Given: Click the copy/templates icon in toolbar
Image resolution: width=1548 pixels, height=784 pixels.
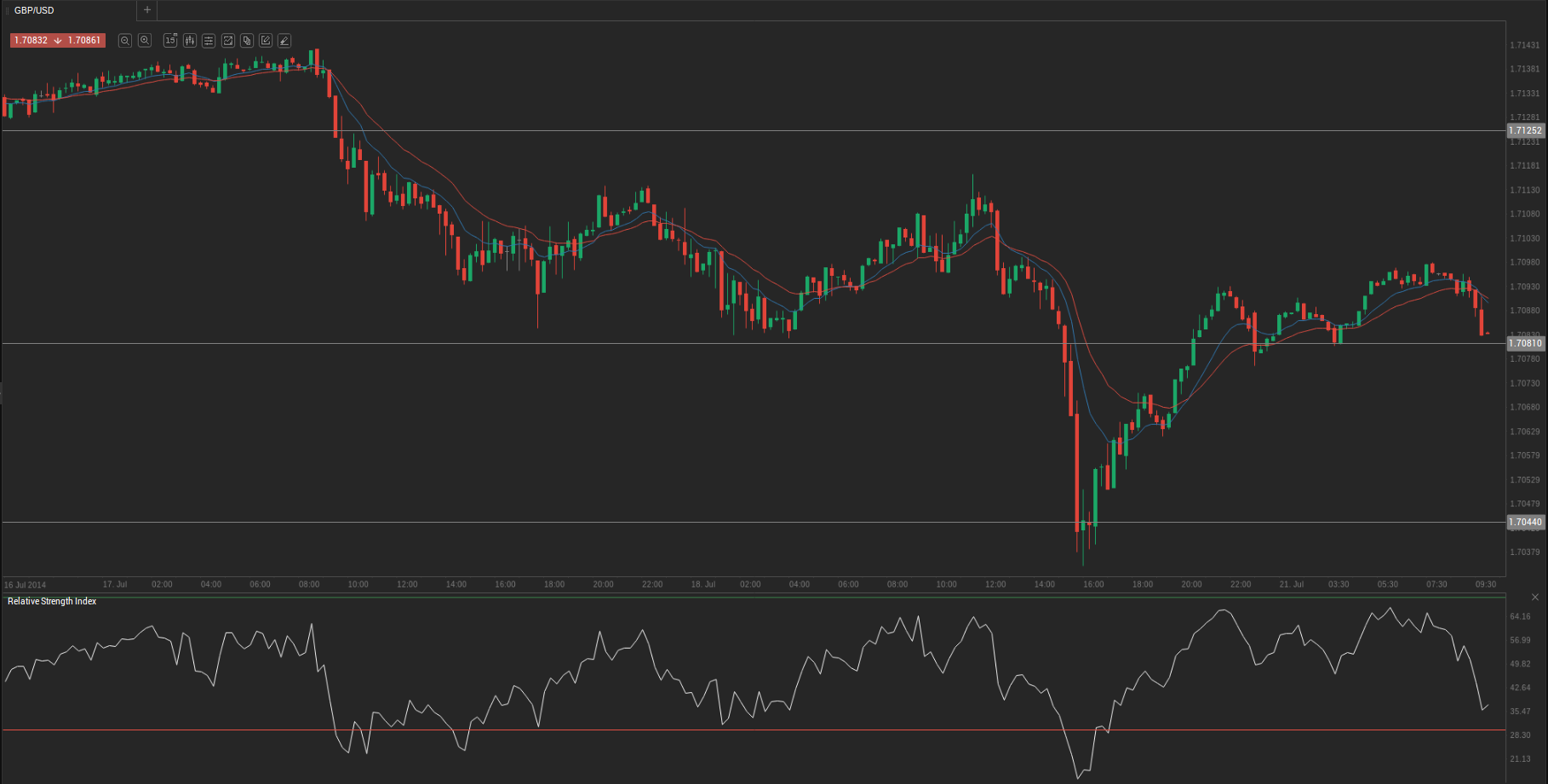Looking at the screenshot, I should [247, 41].
